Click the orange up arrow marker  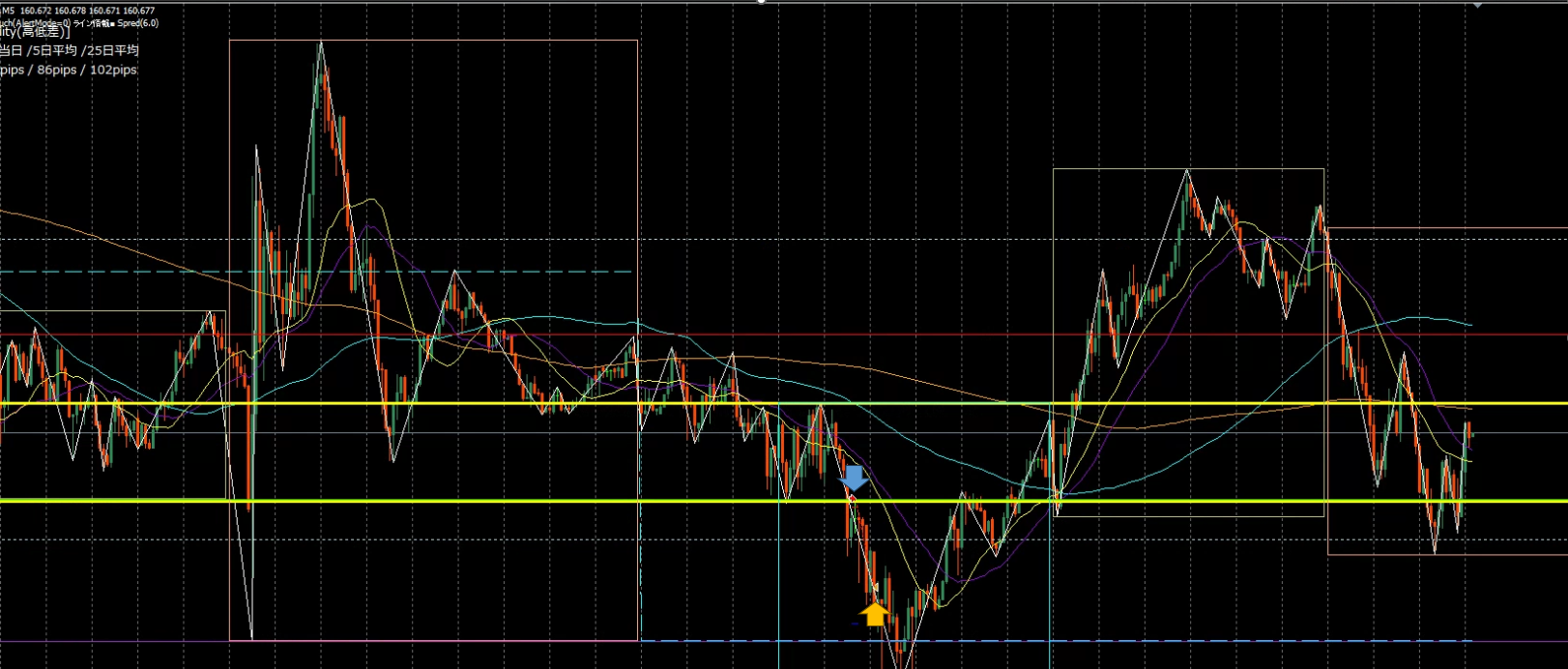(874, 614)
